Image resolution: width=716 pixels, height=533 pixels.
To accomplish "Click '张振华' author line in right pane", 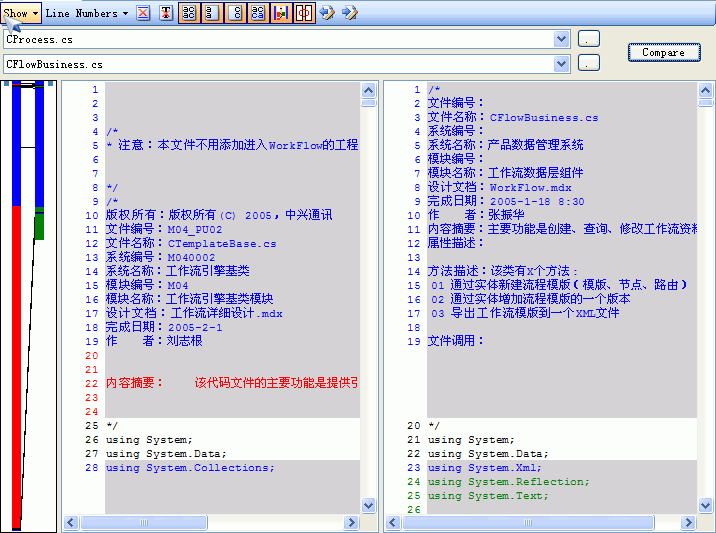I will (476, 215).
